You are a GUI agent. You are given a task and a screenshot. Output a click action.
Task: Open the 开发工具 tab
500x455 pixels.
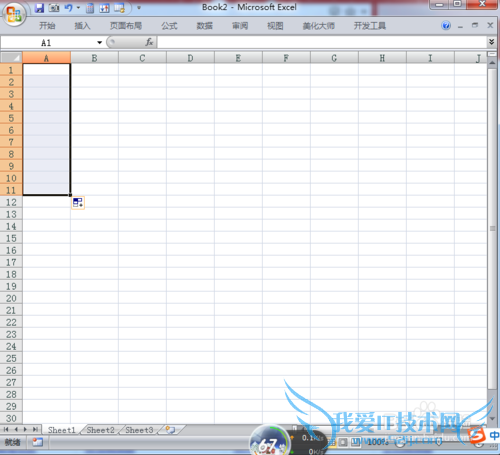point(370,26)
